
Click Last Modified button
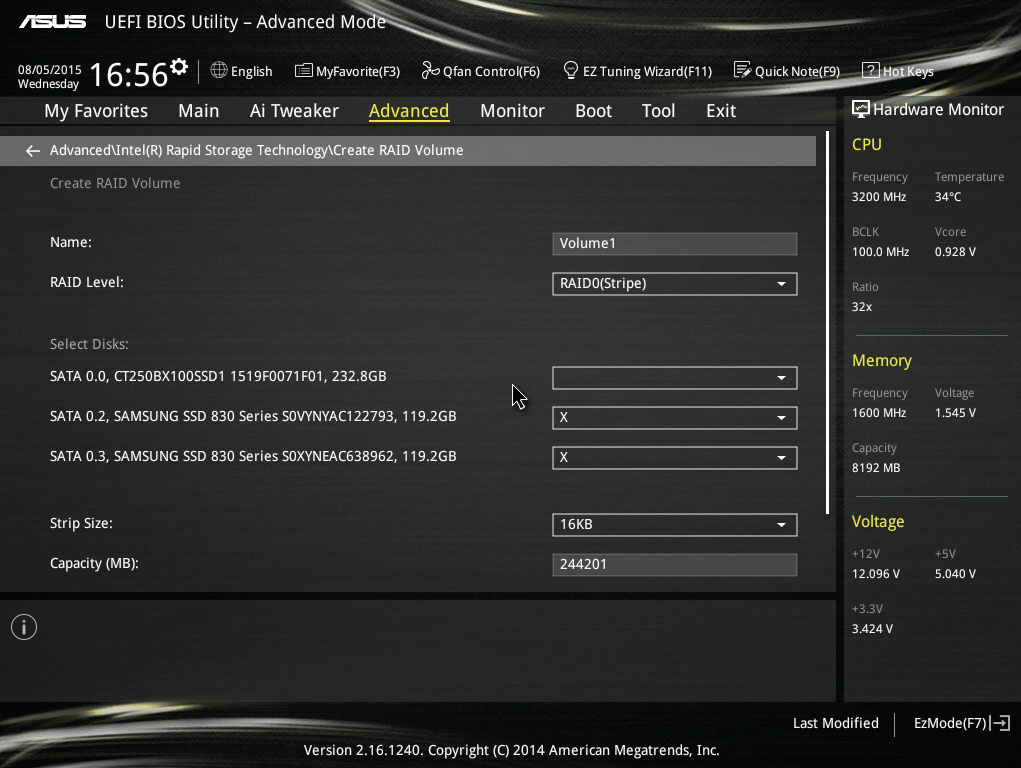[x=835, y=723]
